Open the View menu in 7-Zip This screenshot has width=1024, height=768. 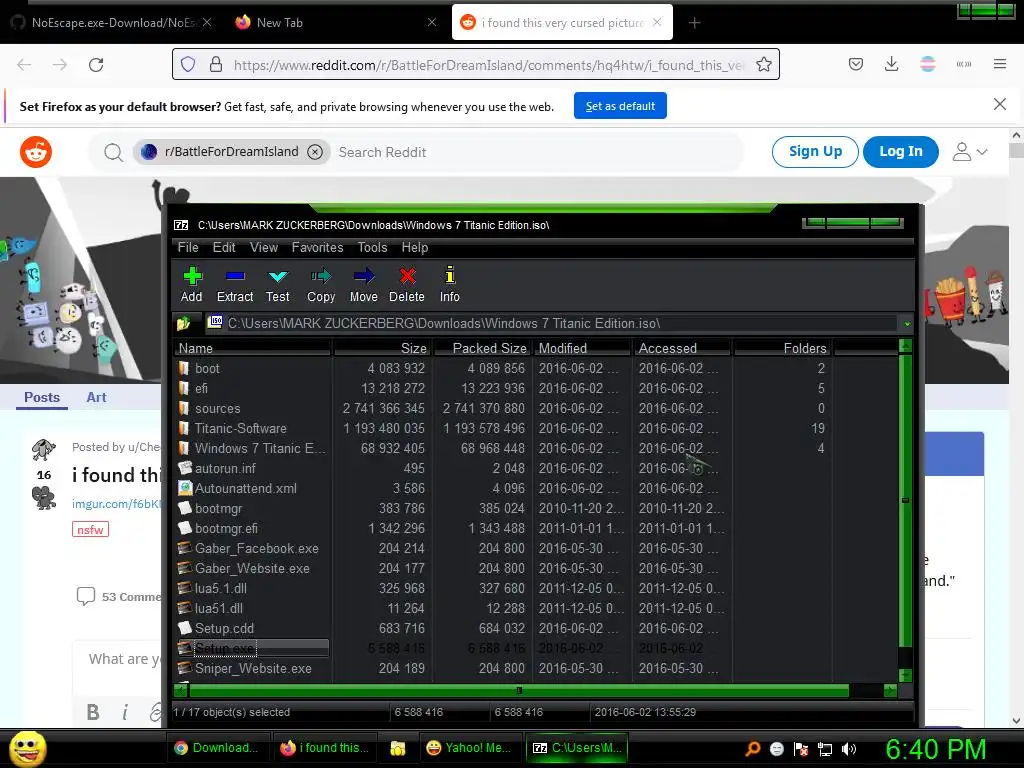pos(264,248)
